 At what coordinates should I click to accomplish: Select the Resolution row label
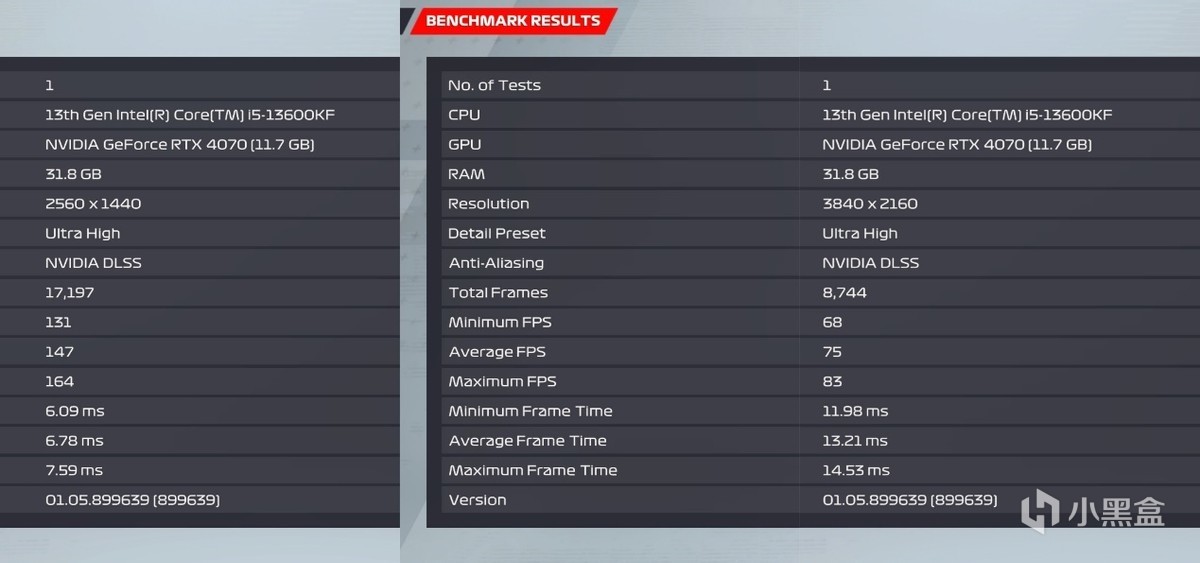tap(488, 204)
